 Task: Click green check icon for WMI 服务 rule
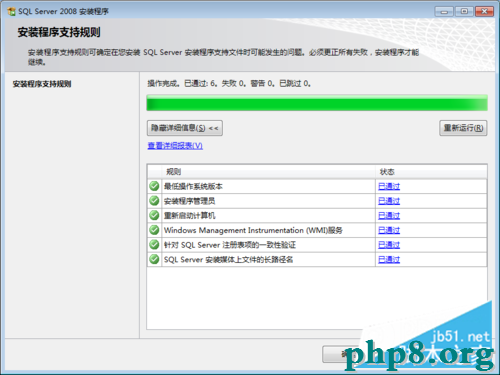[x=154, y=230]
